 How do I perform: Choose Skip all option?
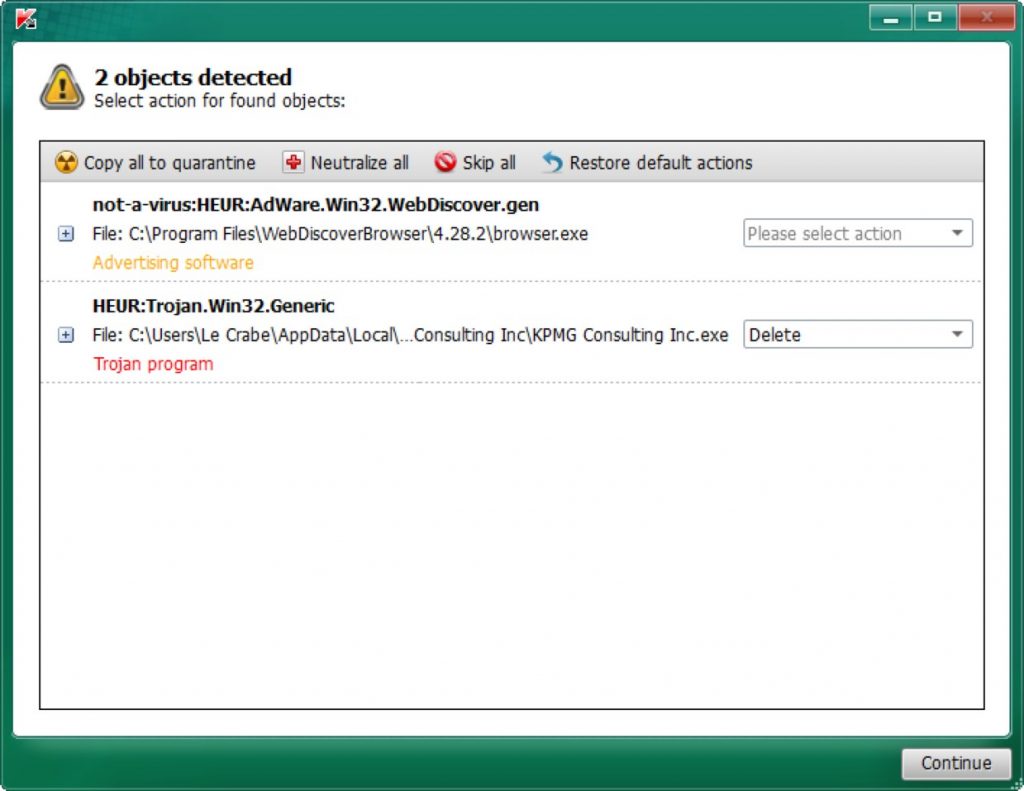(x=475, y=162)
